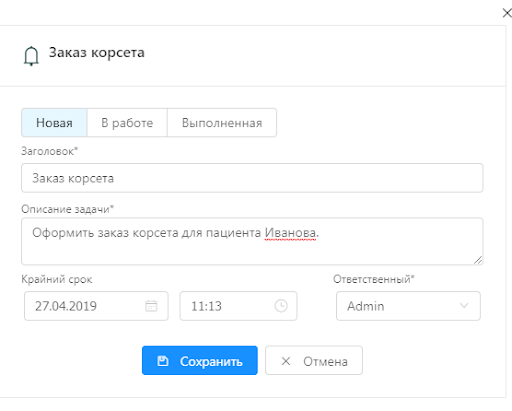This screenshot has height=411, width=512.
Task: Set the status to В работе
Action: tap(127, 123)
